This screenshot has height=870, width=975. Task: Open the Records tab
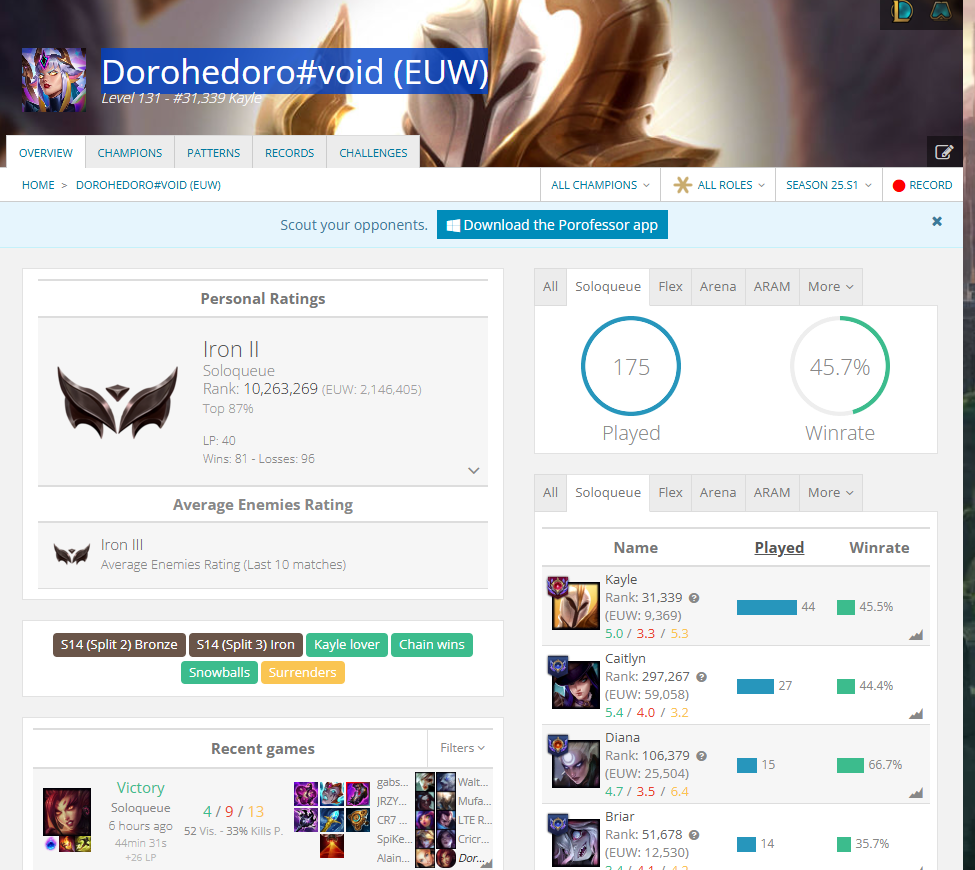point(290,152)
